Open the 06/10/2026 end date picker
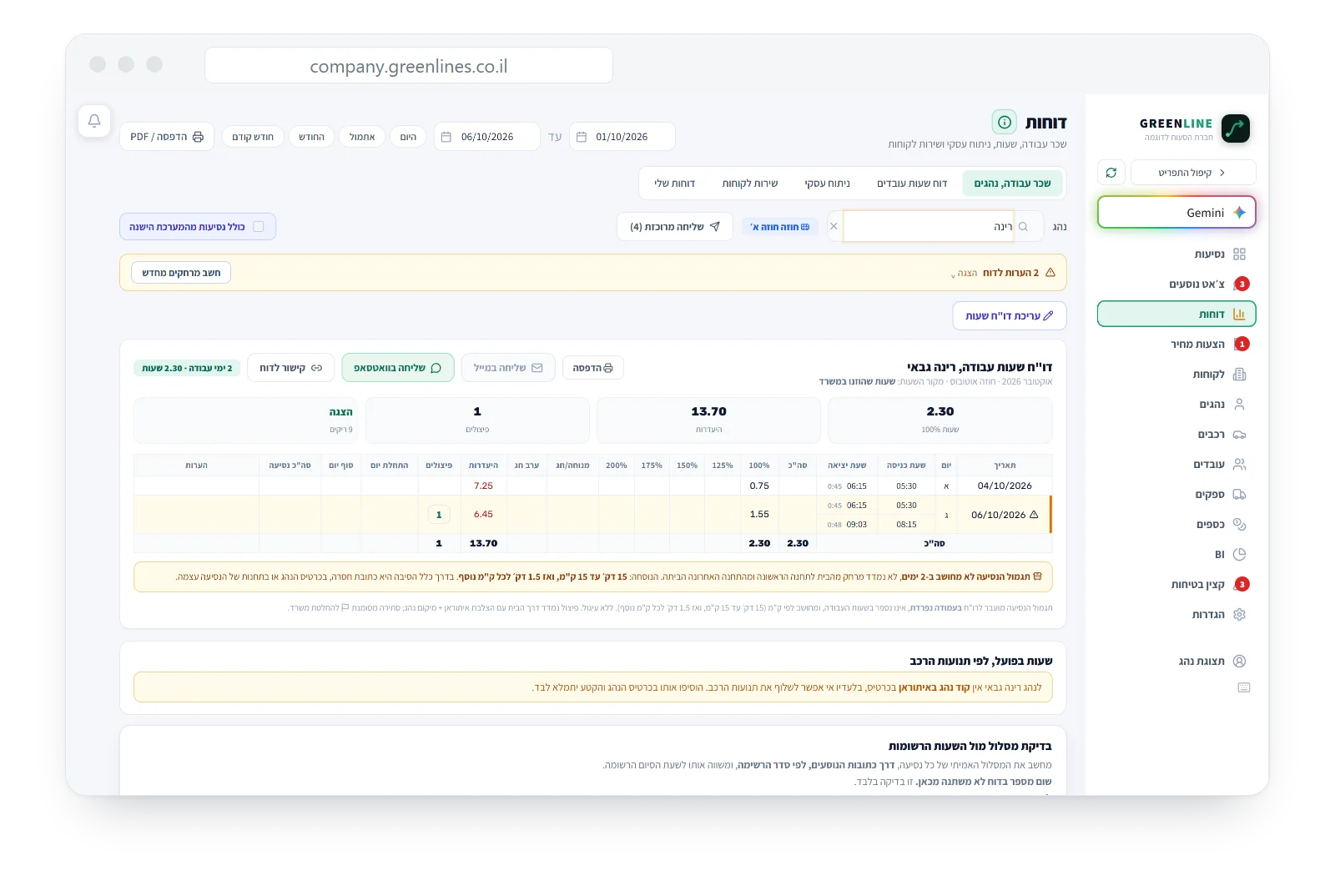This screenshot has height=896, width=1335. (x=486, y=137)
